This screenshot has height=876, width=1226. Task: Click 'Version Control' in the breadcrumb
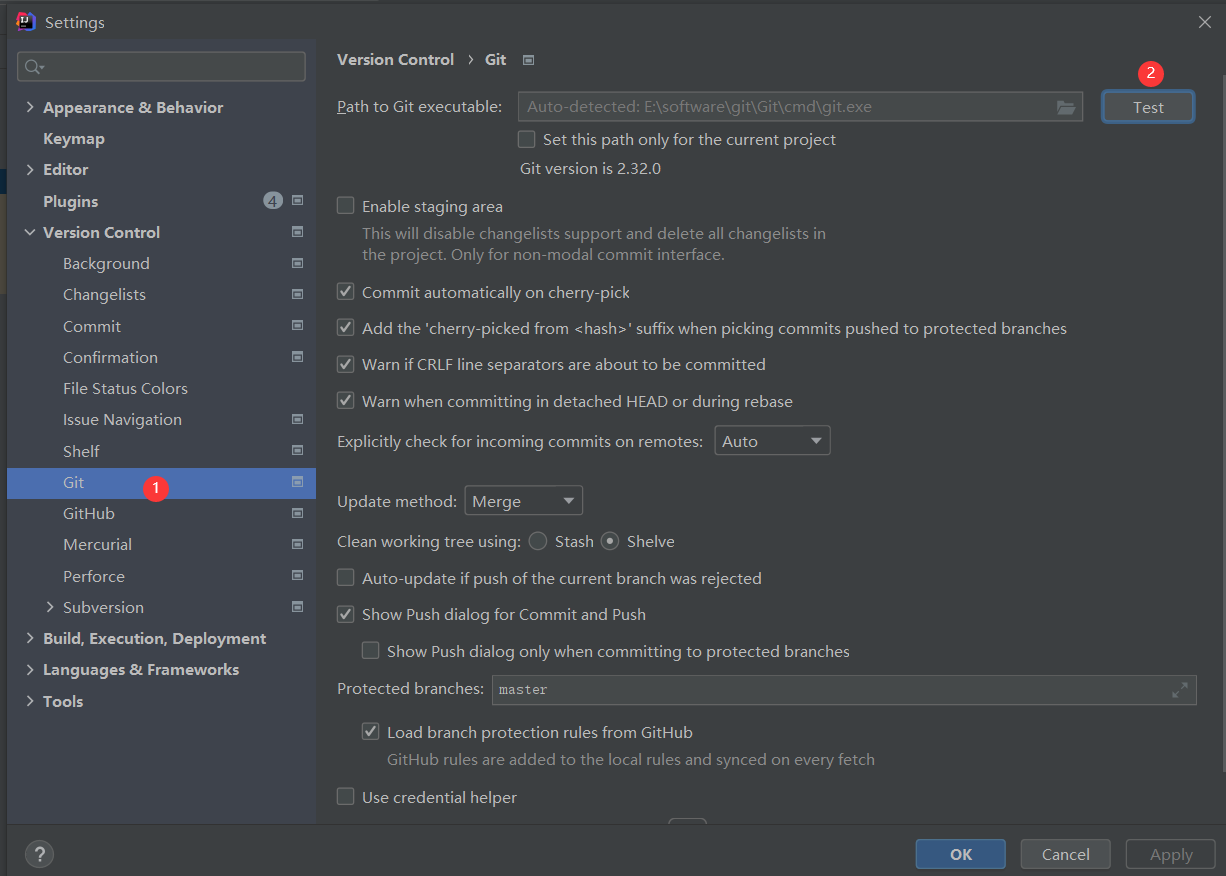(395, 60)
